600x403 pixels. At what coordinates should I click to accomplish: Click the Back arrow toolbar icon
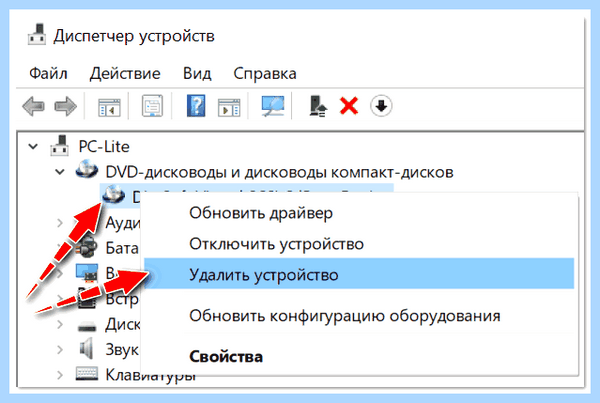tap(33, 106)
